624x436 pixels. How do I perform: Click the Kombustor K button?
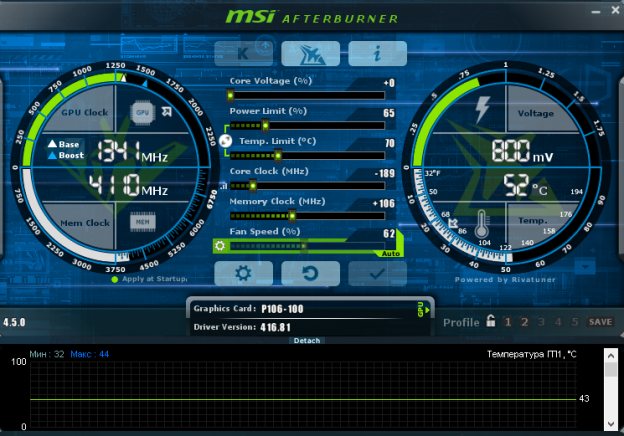click(246, 54)
